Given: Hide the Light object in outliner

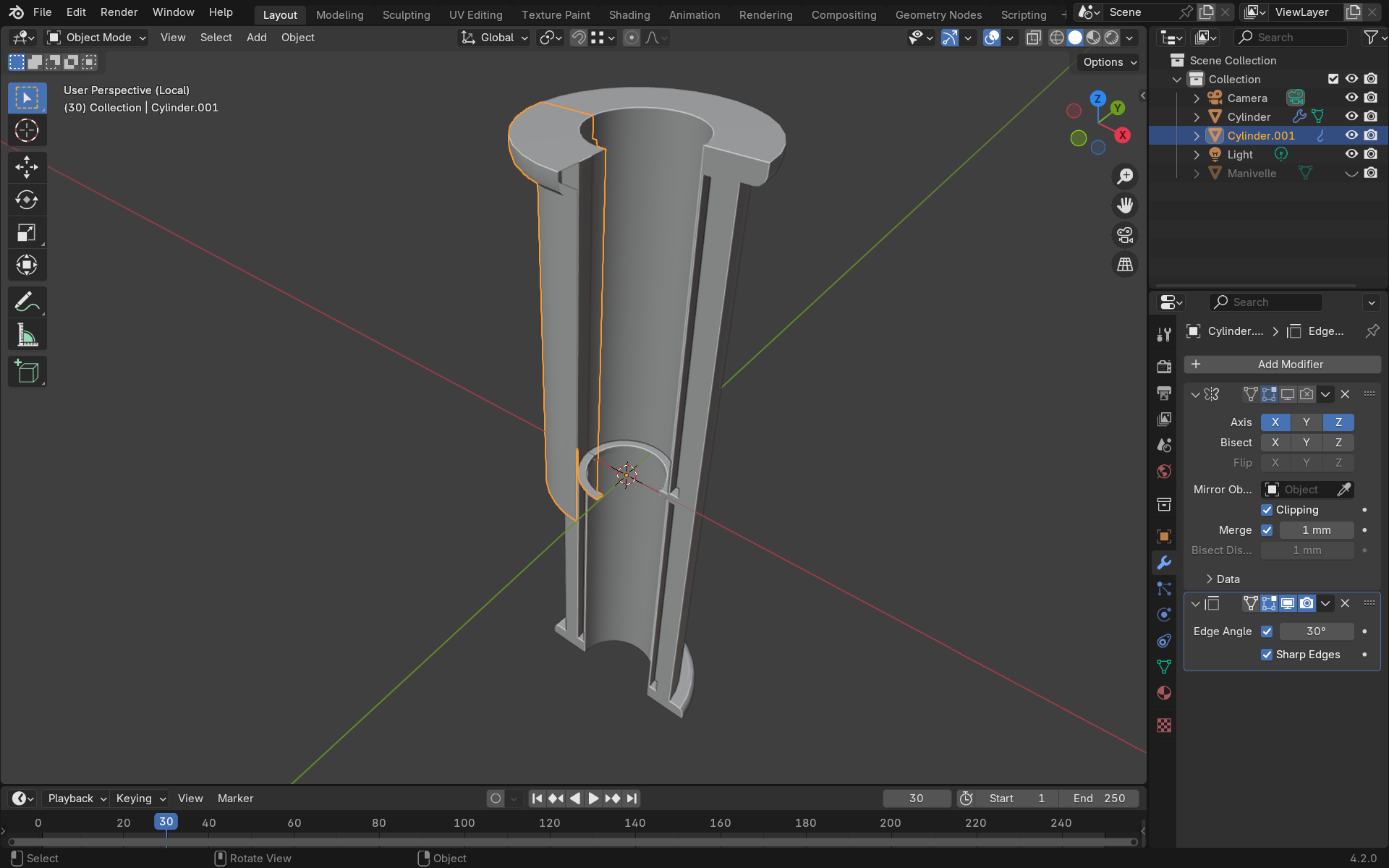Looking at the screenshot, I should pos(1351,154).
